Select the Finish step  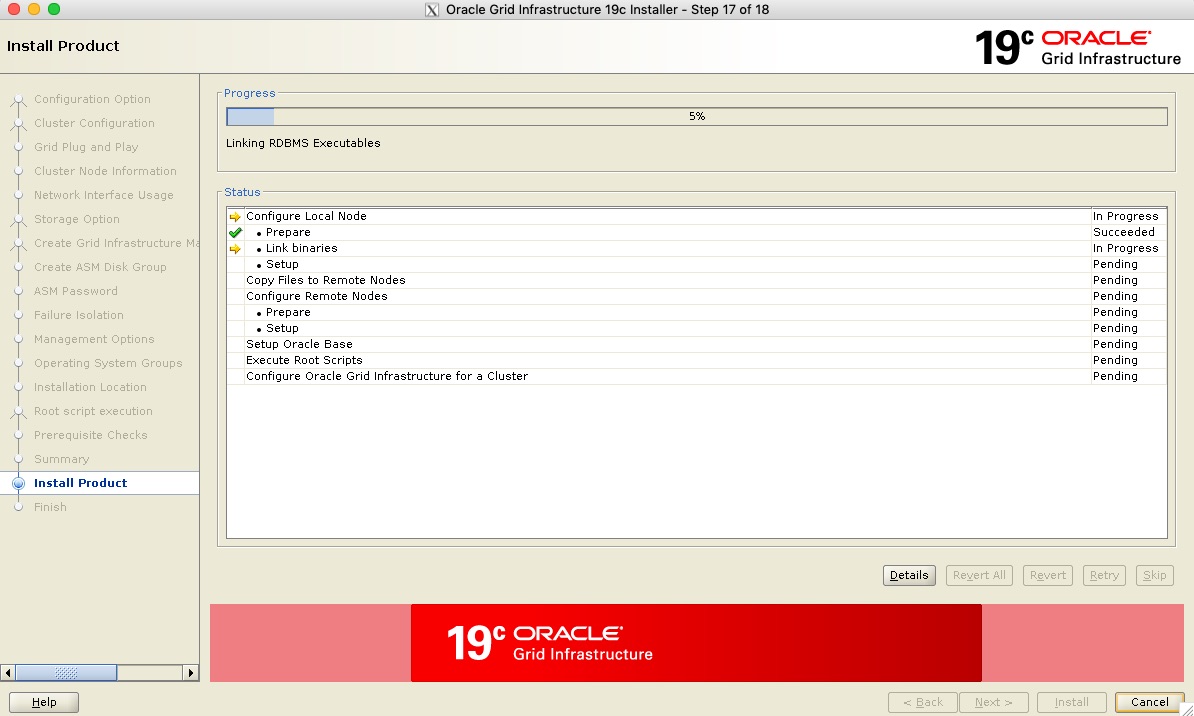coord(50,507)
